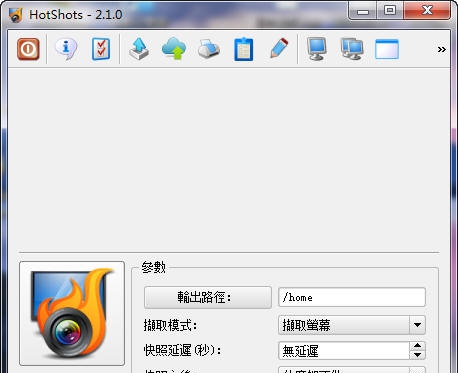
Task: Click the HotShots title bar app icon
Action: point(16,15)
